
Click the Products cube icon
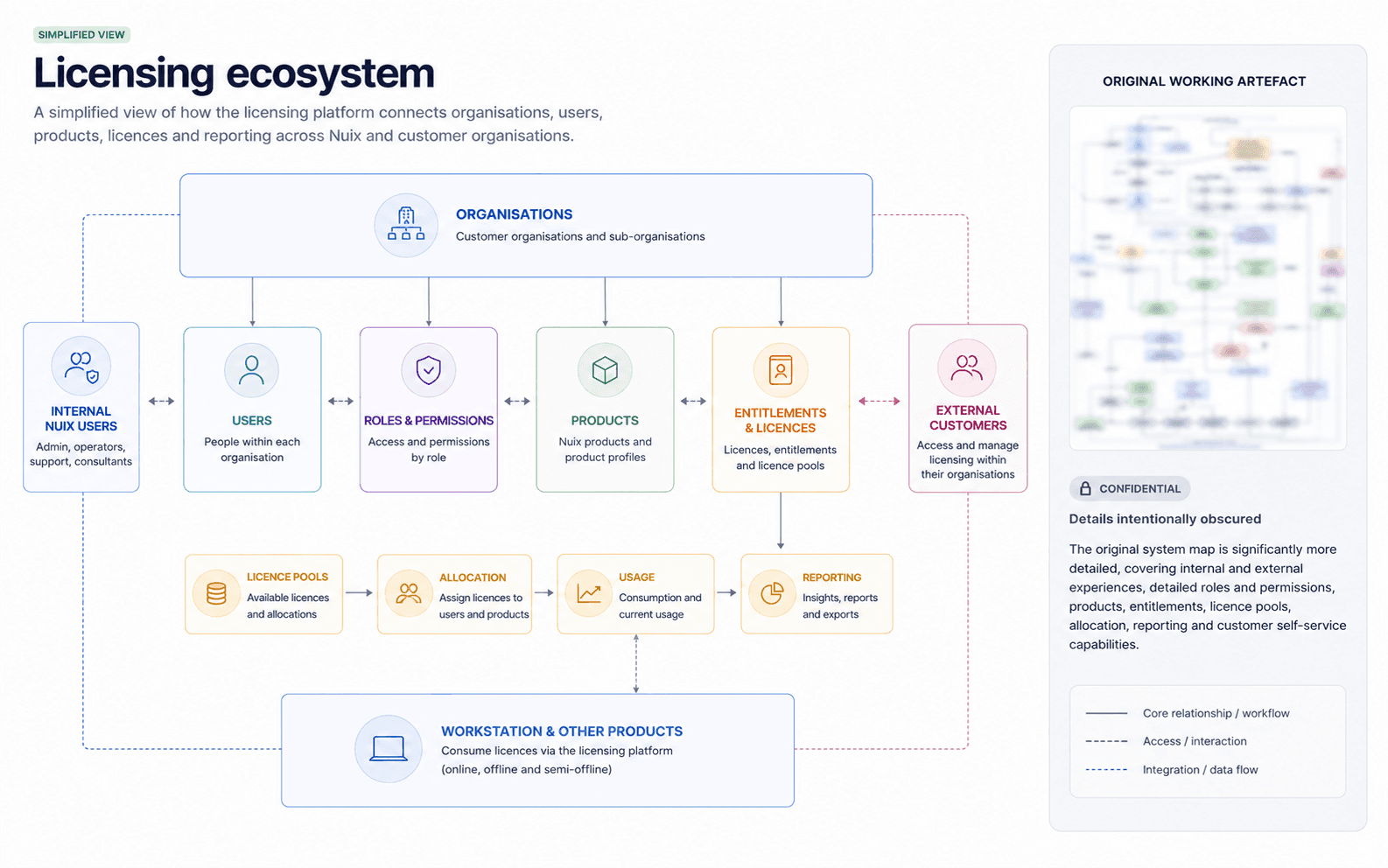point(605,370)
